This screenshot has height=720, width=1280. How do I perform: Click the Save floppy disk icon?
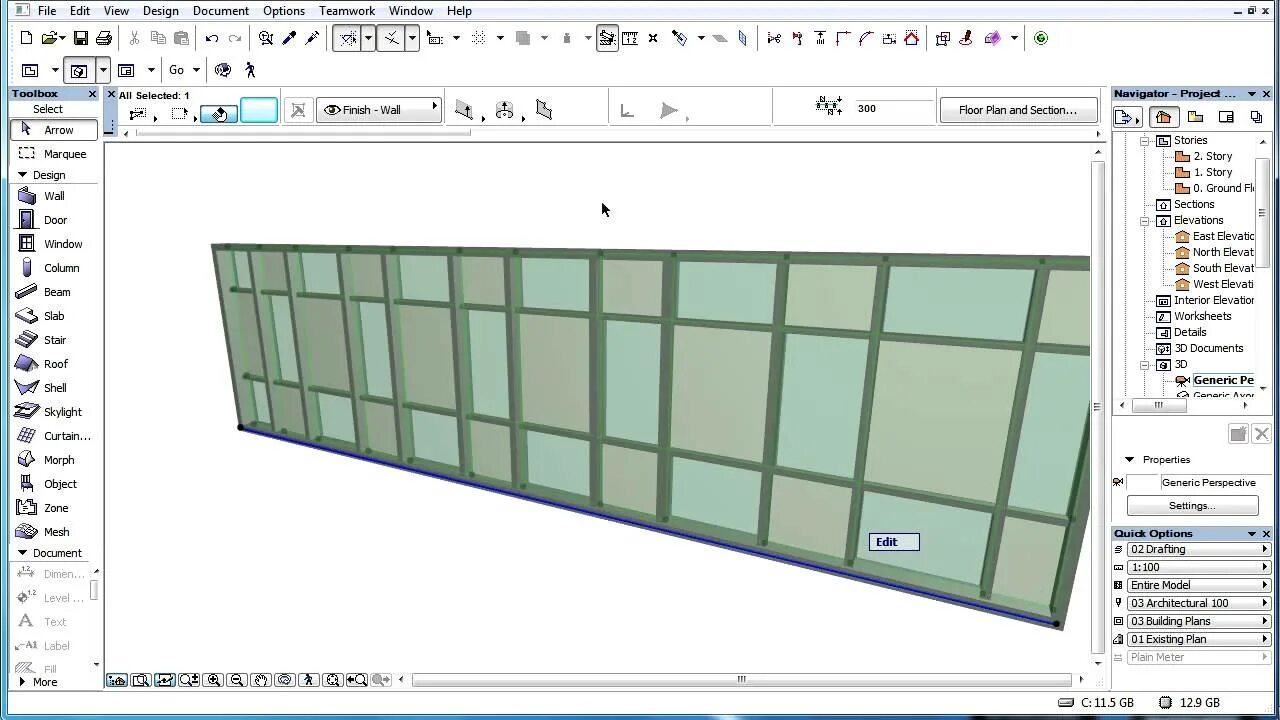click(x=80, y=38)
